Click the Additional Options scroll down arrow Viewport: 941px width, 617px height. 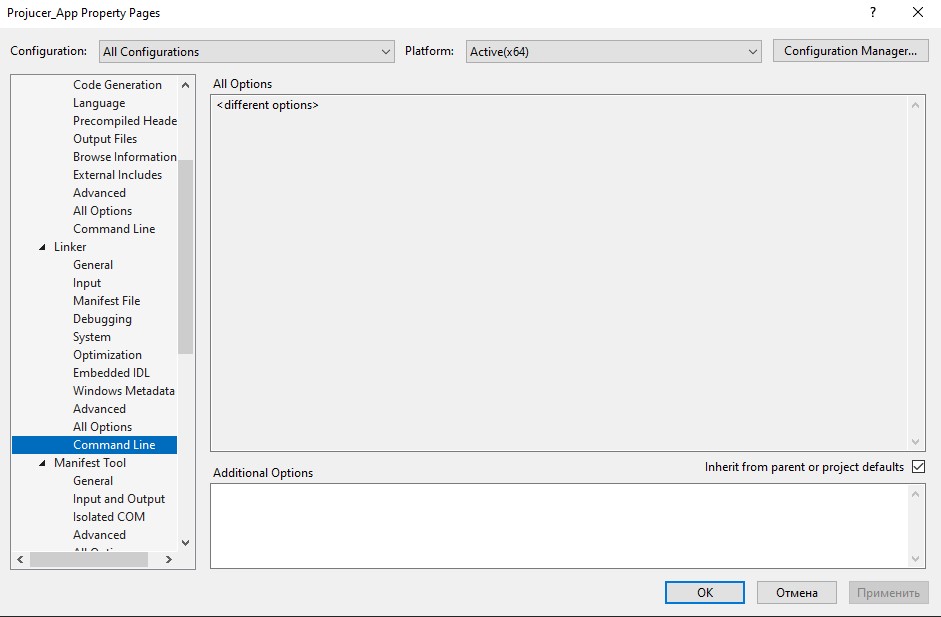(915, 559)
